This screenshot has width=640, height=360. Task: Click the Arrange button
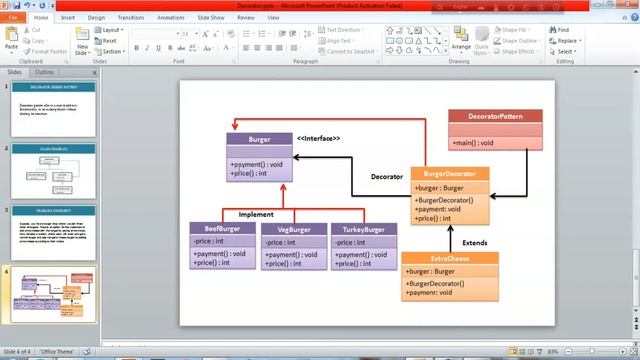tap(461, 40)
